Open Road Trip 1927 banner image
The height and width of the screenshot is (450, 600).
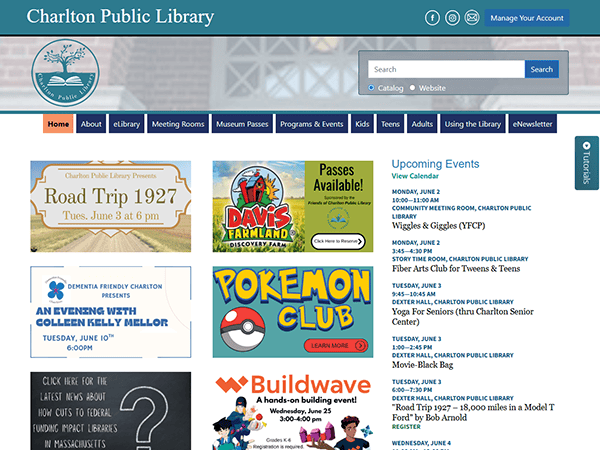111,206
